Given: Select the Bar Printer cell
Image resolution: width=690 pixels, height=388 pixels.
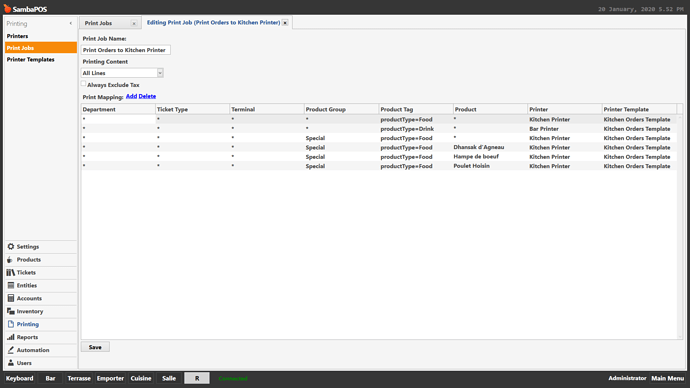Looking at the screenshot, I should 565,129.
